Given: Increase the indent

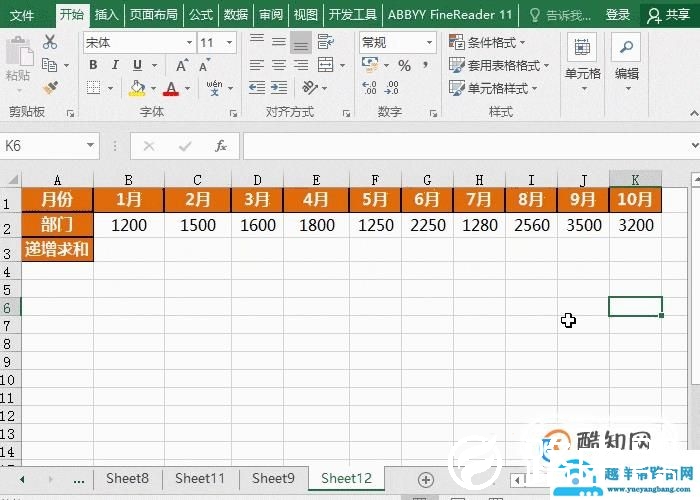Looking at the screenshot, I should [x=279, y=88].
